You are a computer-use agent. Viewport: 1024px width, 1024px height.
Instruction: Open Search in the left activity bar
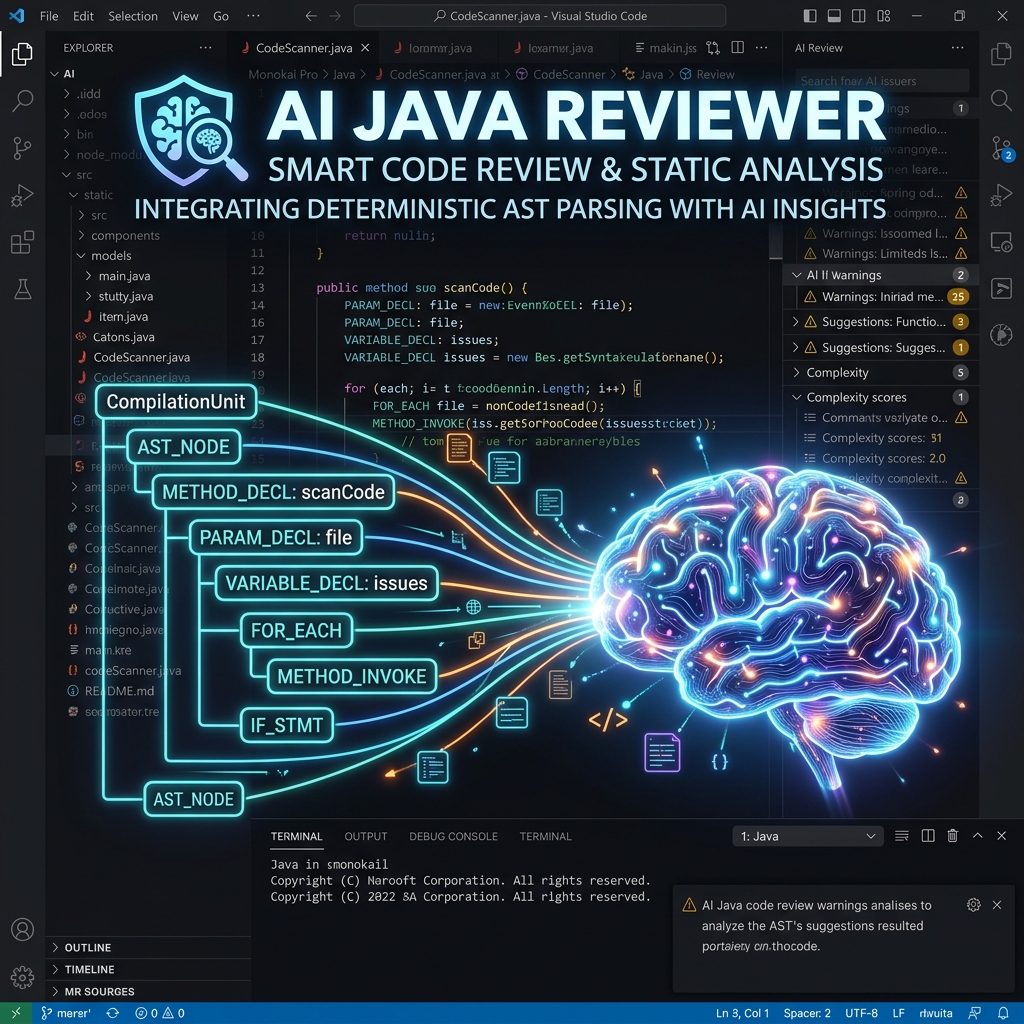(x=22, y=101)
